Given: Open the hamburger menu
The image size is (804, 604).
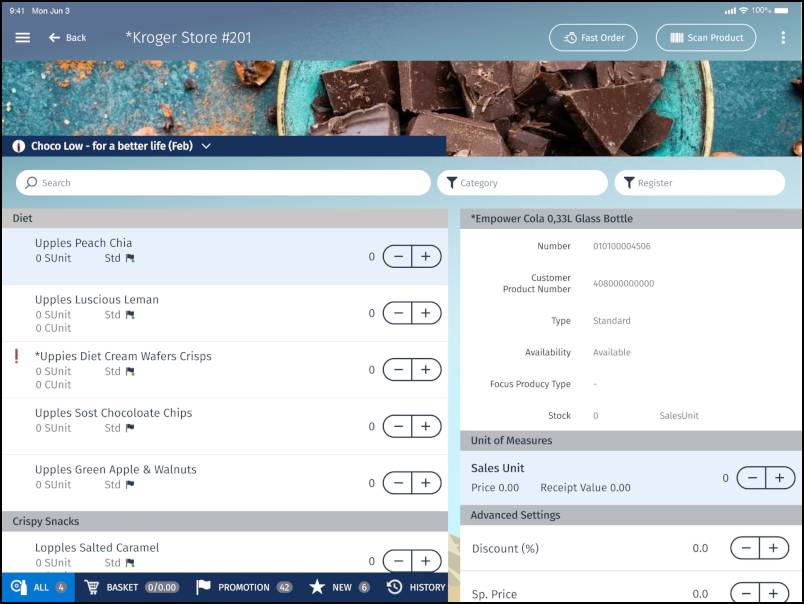Looking at the screenshot, I should coord(23,37).
